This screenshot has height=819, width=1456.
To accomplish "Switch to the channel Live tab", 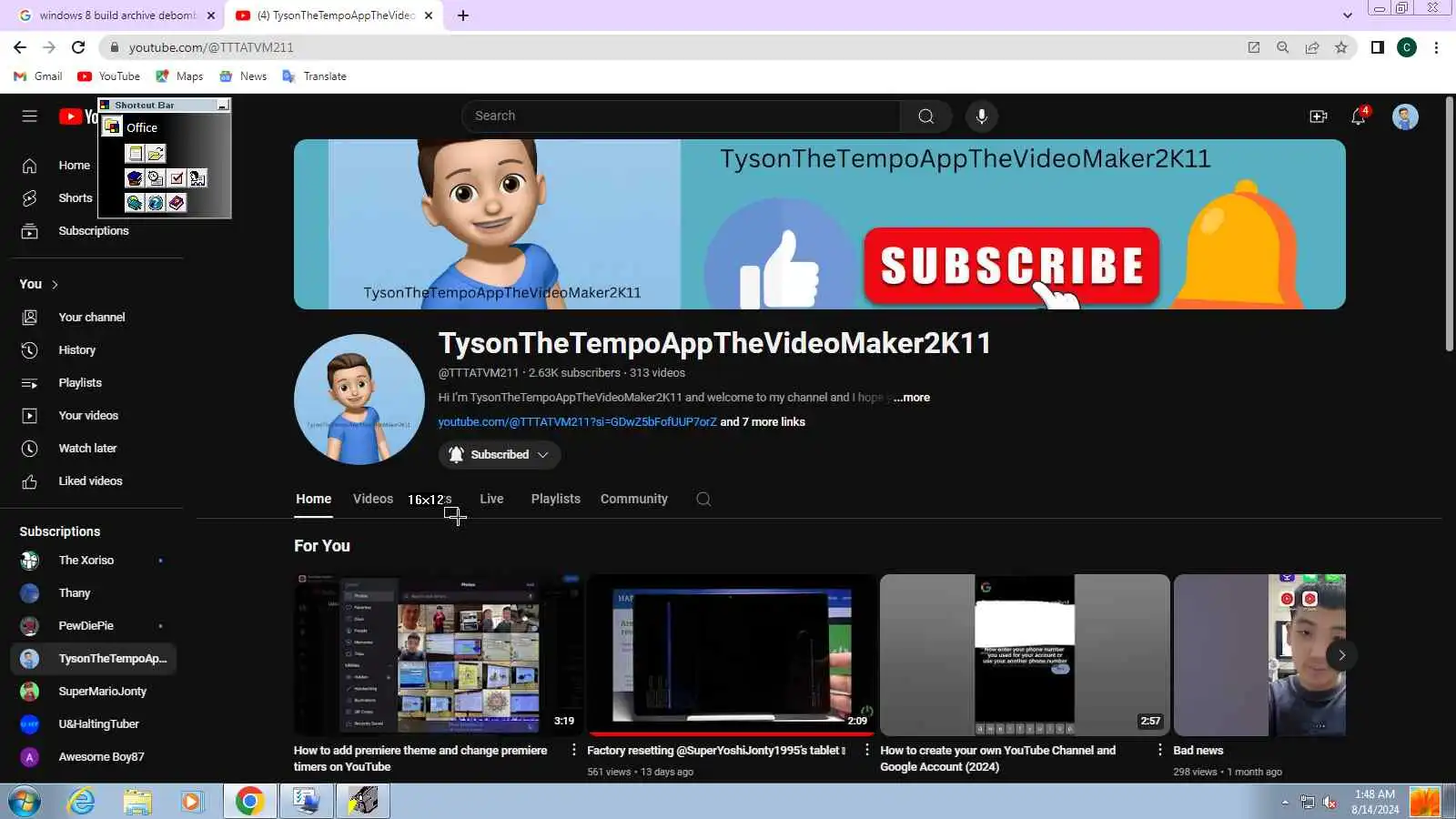I will click(x=491, y=499).
